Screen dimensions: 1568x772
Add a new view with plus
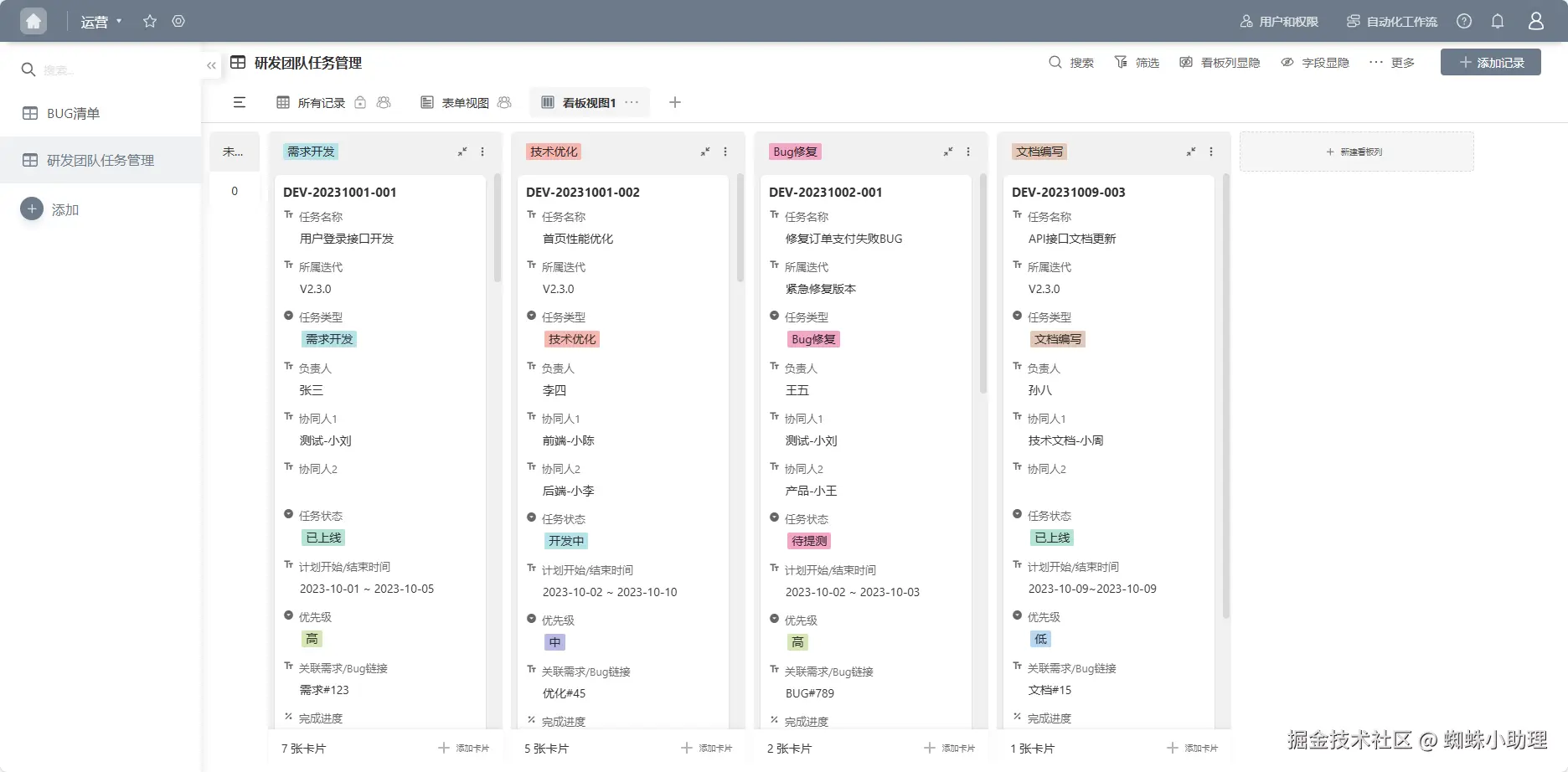(x=675, y=102)
